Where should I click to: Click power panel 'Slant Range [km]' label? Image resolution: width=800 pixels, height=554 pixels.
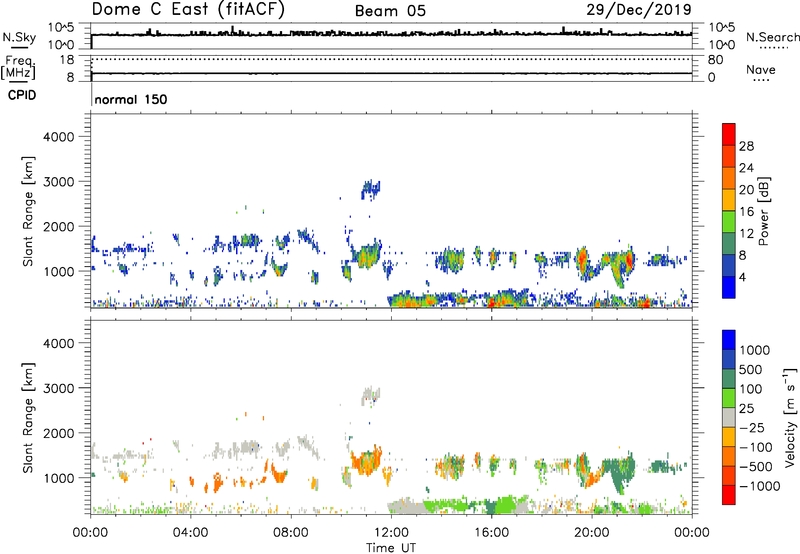tap(28, 211)
